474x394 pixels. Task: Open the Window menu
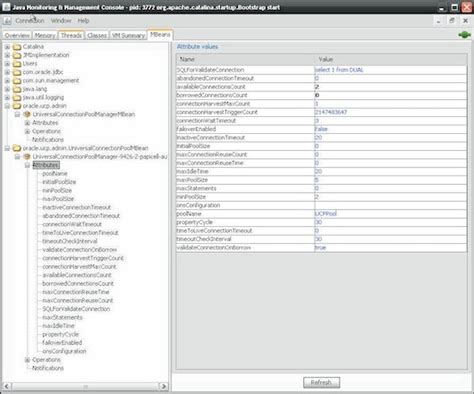[61, 21]
